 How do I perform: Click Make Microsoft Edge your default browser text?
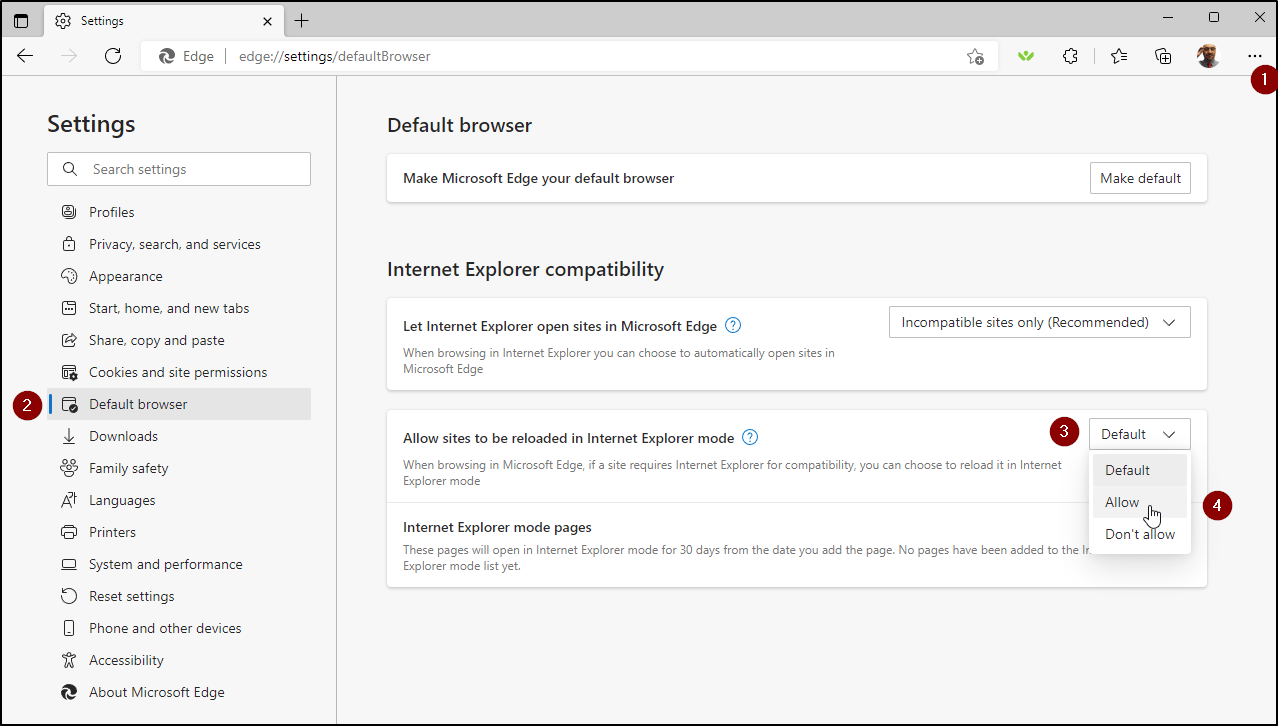pos(539,178)
